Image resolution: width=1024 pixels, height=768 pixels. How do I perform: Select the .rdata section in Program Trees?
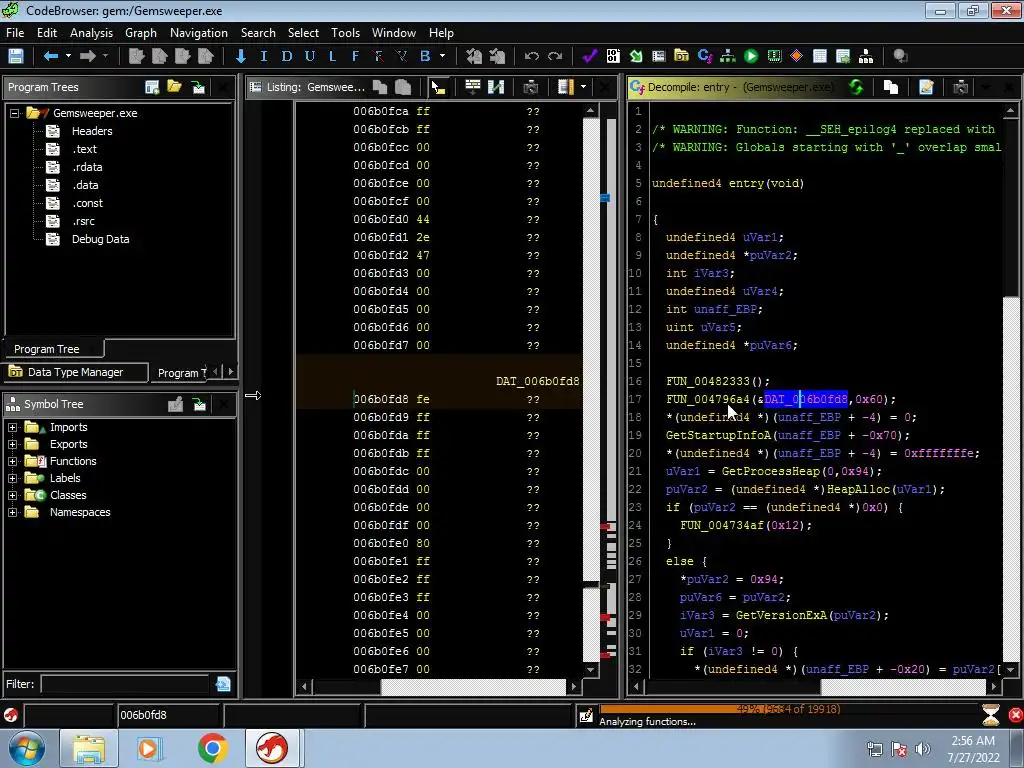87,167
